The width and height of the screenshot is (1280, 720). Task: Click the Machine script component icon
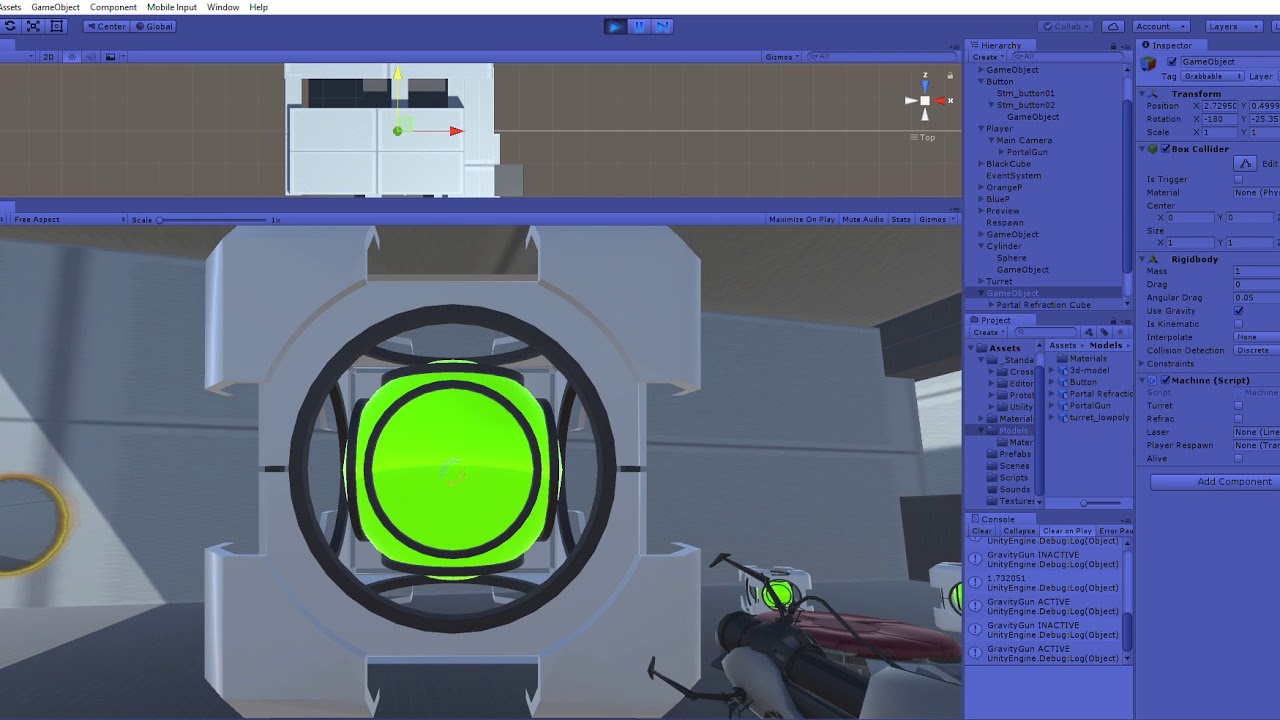coord(1152,380)
